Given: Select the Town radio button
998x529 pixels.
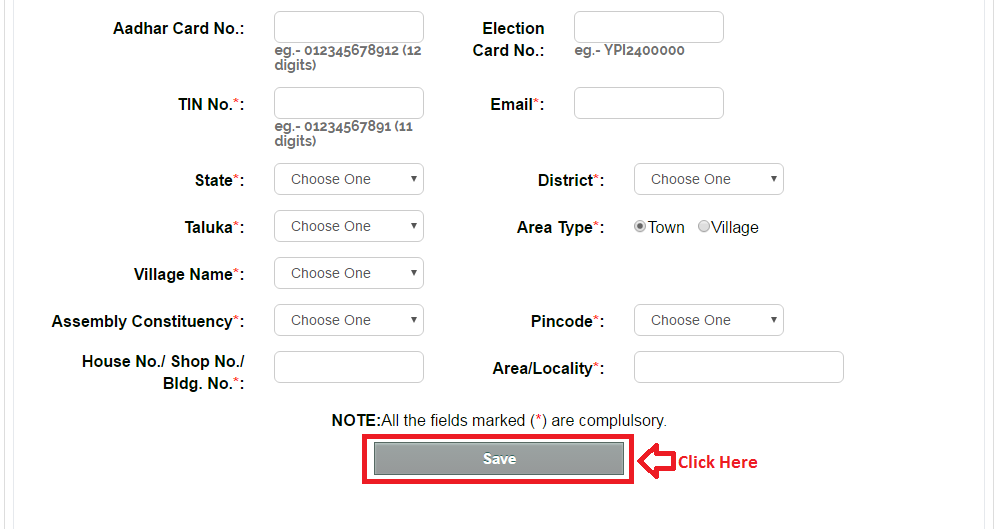Looking at the screenshot, I should pos(640,227).
